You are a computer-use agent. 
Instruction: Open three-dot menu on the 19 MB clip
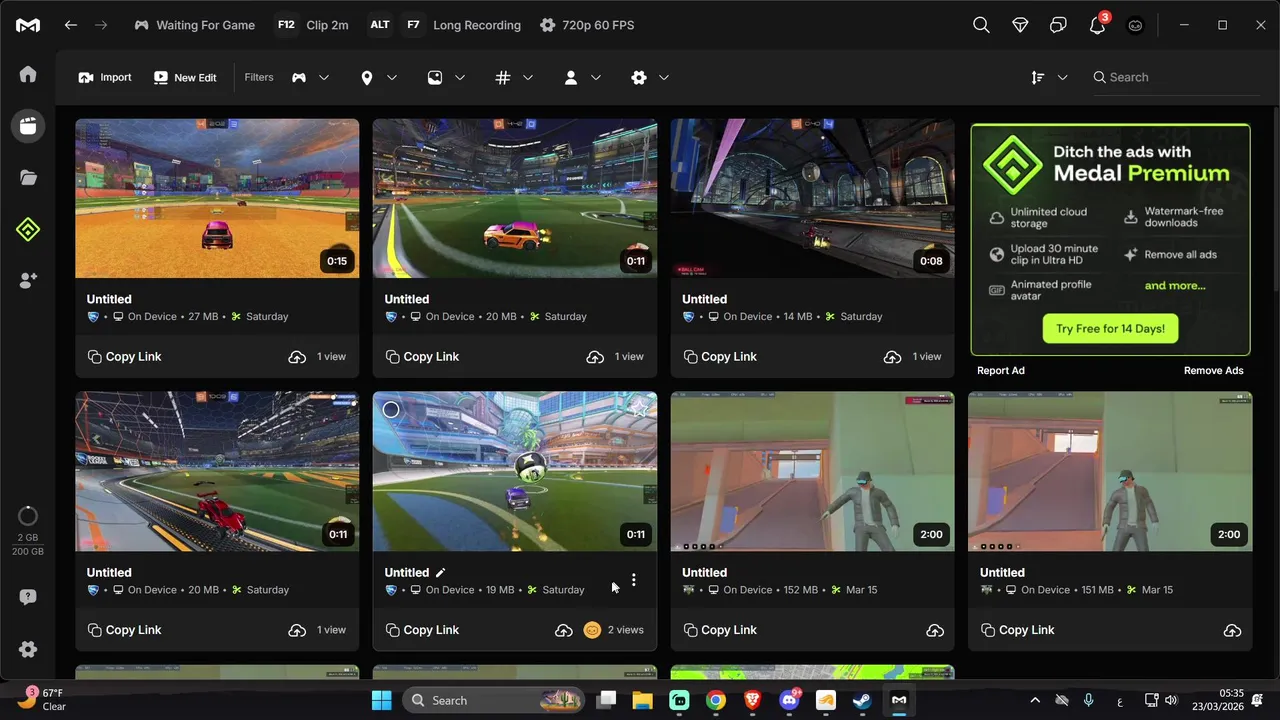pyautogui.click(x=633, y=580)
